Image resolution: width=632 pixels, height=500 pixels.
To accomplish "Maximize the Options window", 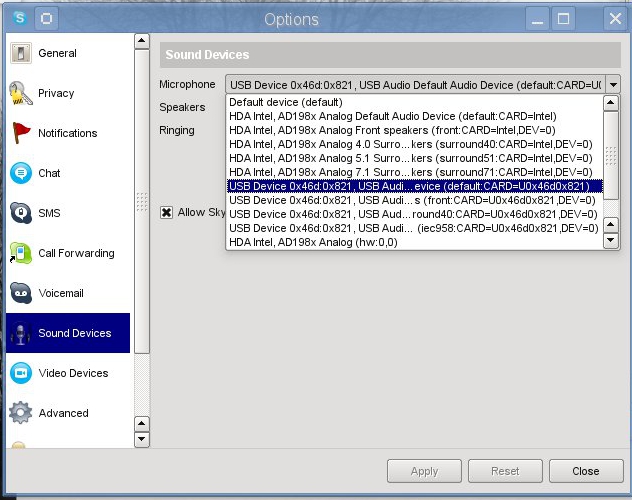I will pyautogui.click(x=563, y=19).
